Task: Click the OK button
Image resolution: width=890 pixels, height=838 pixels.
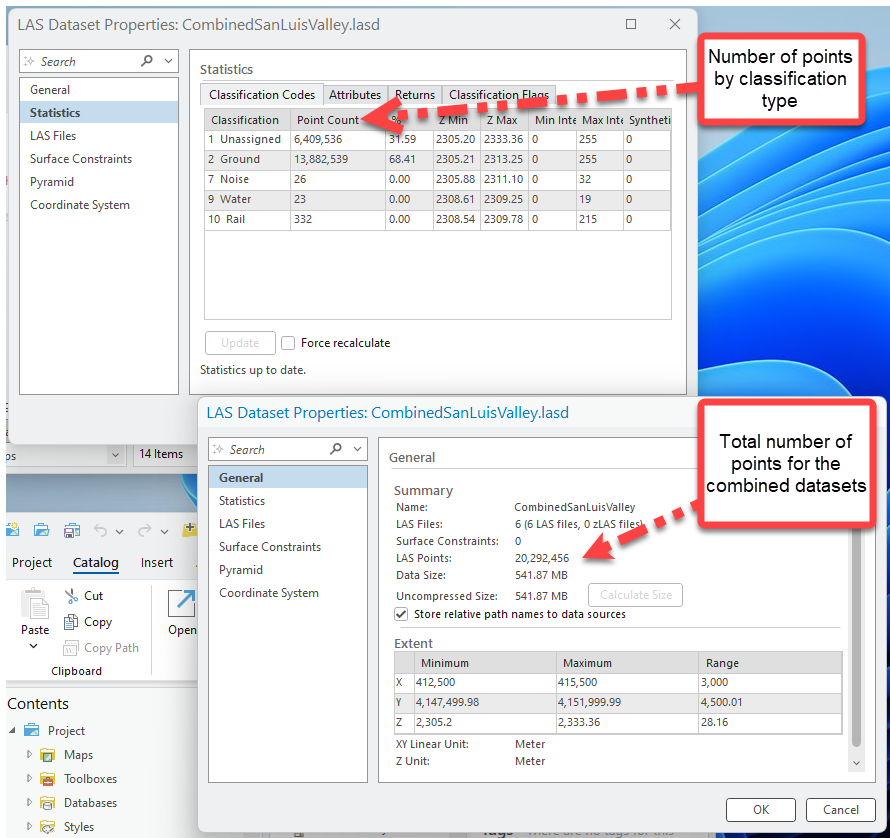Action: pos(761,810)
